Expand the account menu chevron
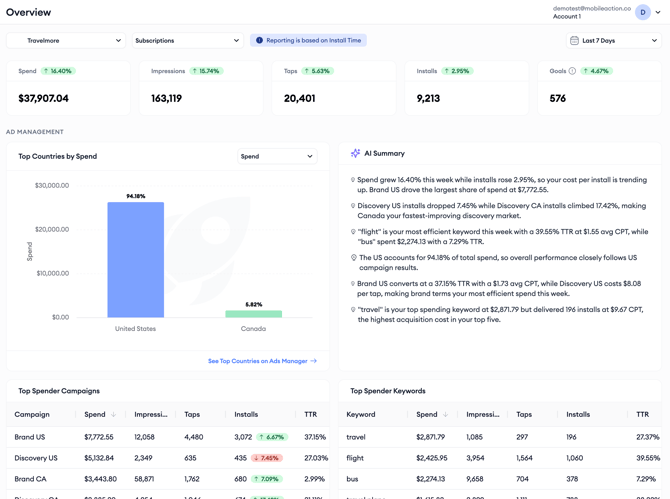 (x=658, y=12)
